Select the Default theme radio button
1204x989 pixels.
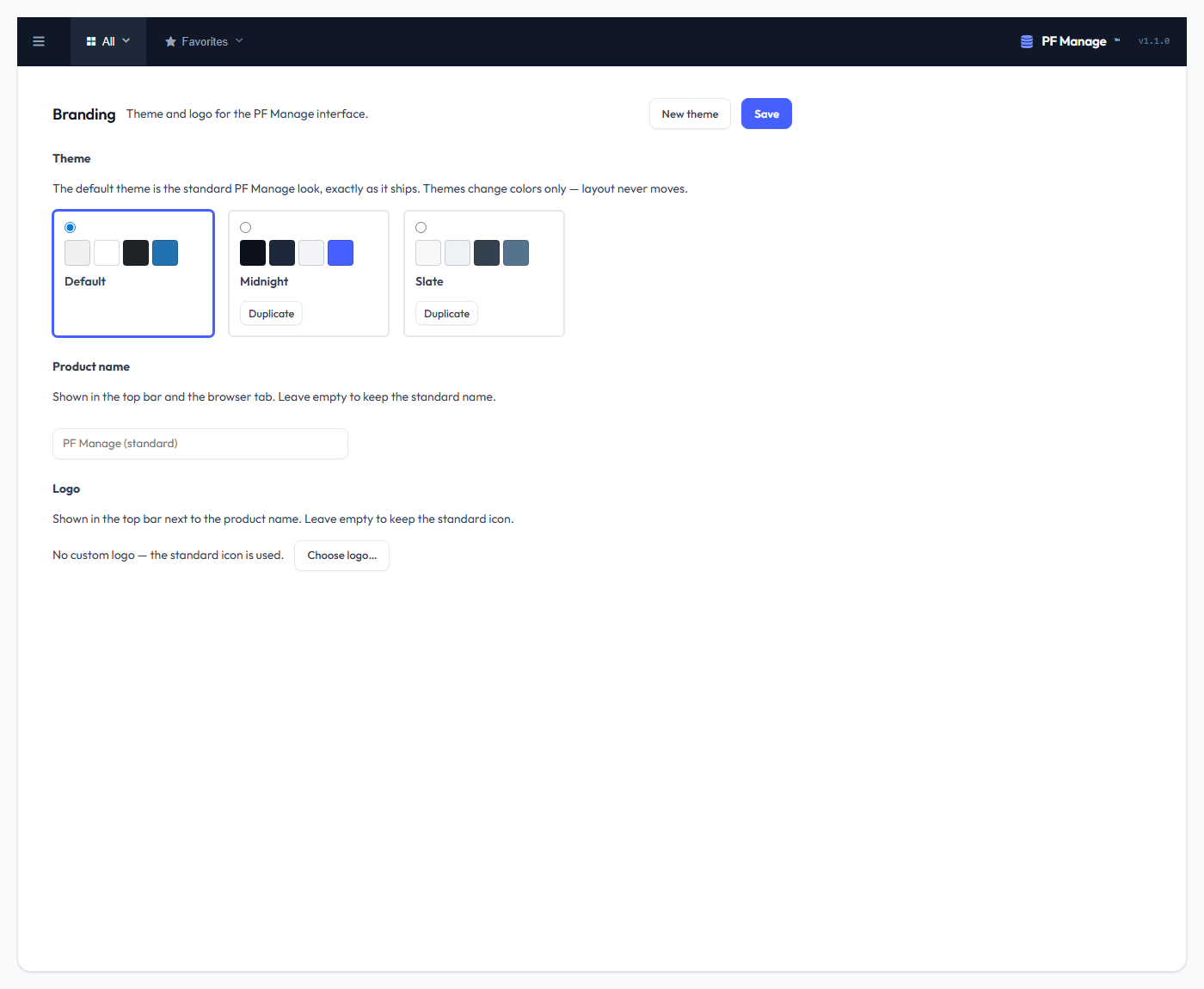(x=71, y=228)
